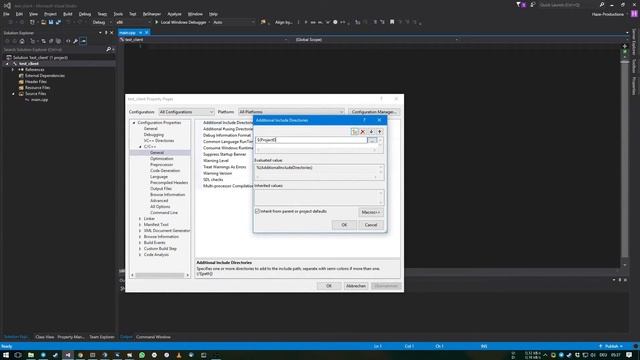Click the help question mark in Additional Include Directories
Screen dimensions: 640x360
coord(364,120)
